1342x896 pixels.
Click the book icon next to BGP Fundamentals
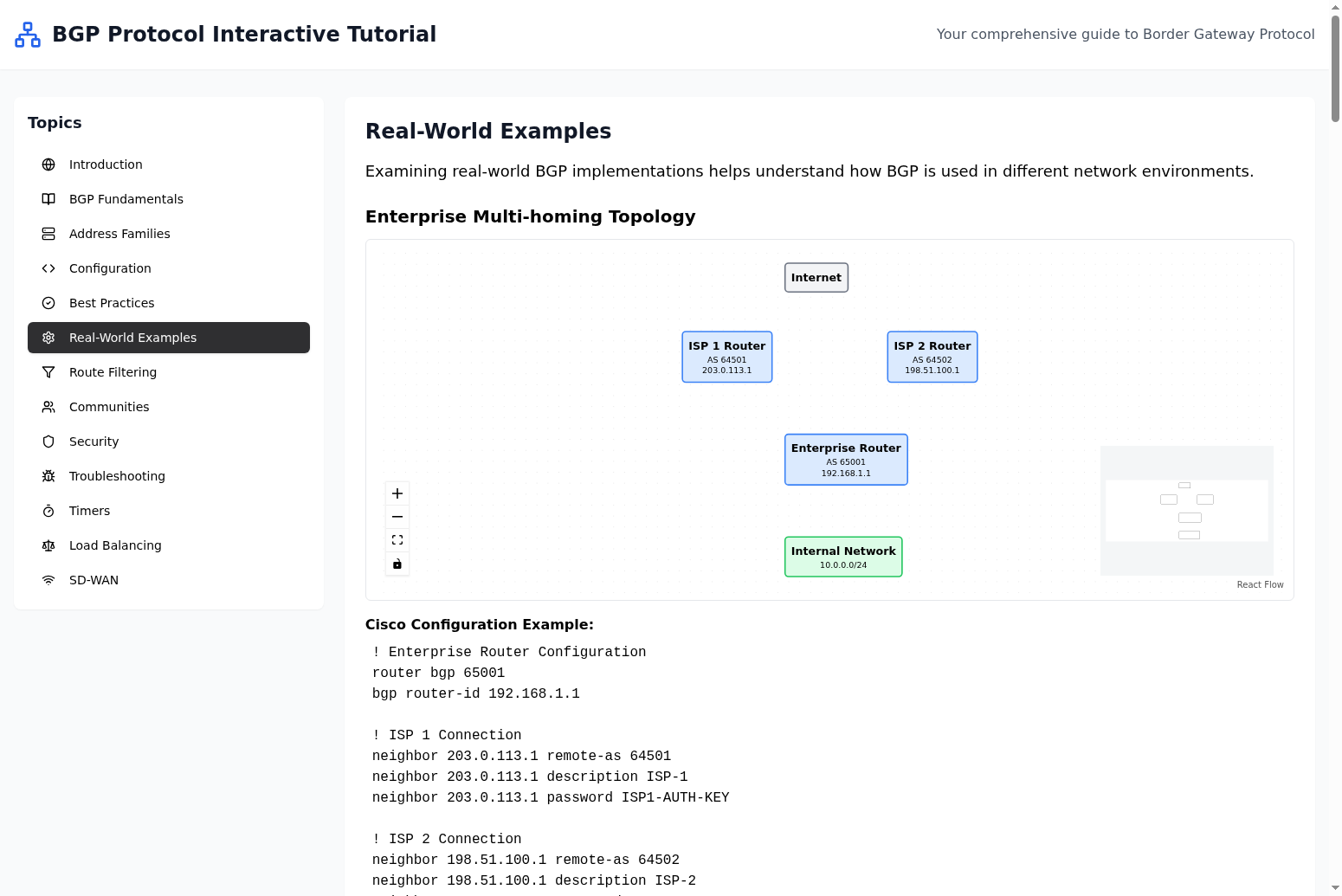click(x=48, y=199)
